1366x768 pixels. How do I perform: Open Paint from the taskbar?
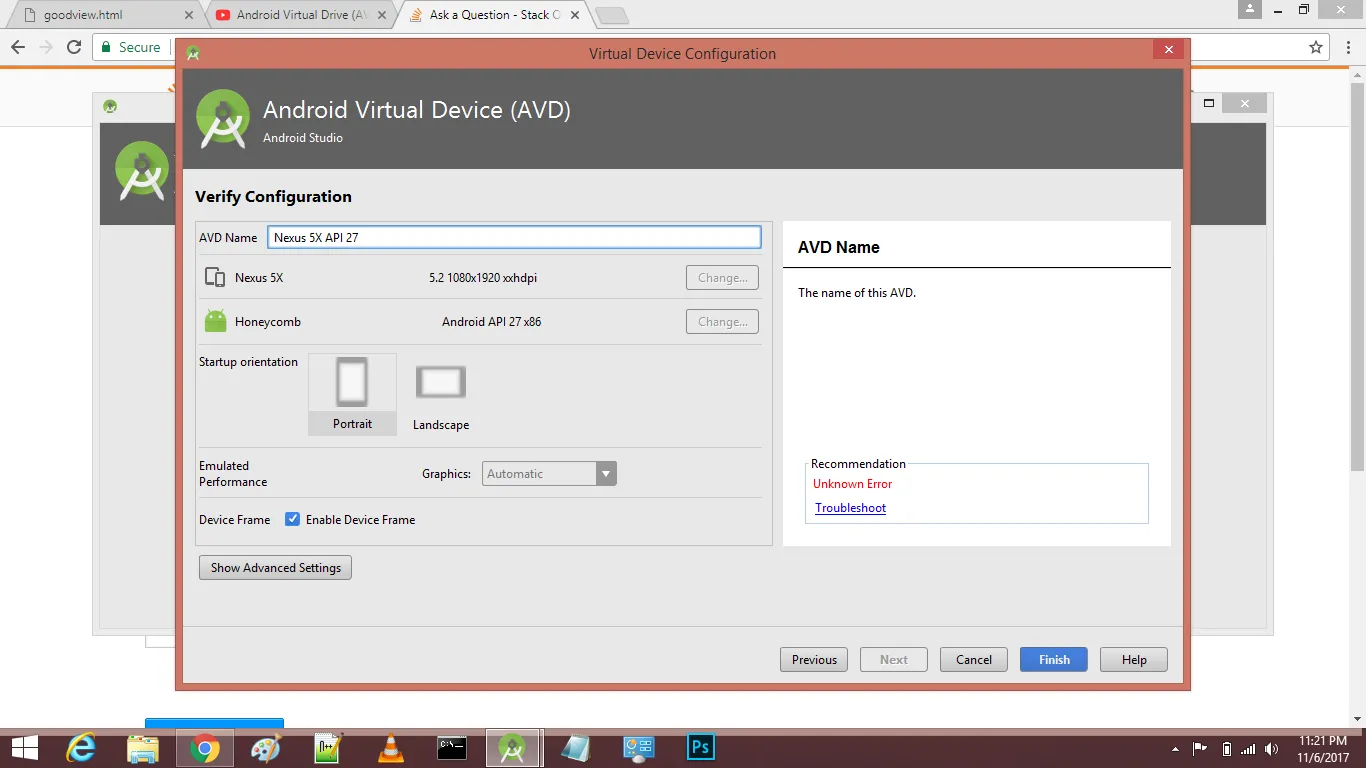coord(266,748)
